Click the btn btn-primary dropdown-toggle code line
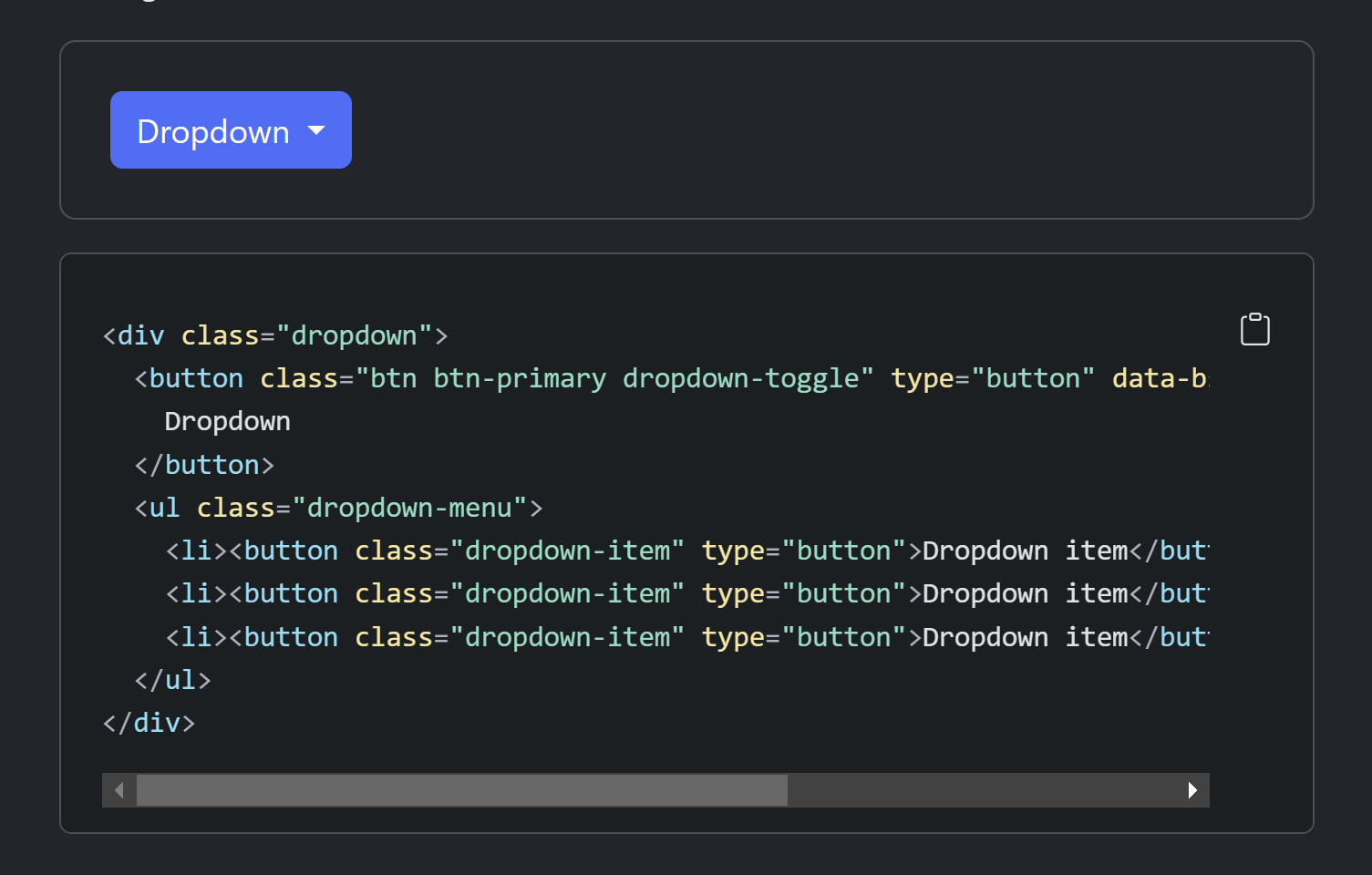Image resolution: width=1372 pixels, height=875 pixels. pyautogui.click(x=671, y=378)
